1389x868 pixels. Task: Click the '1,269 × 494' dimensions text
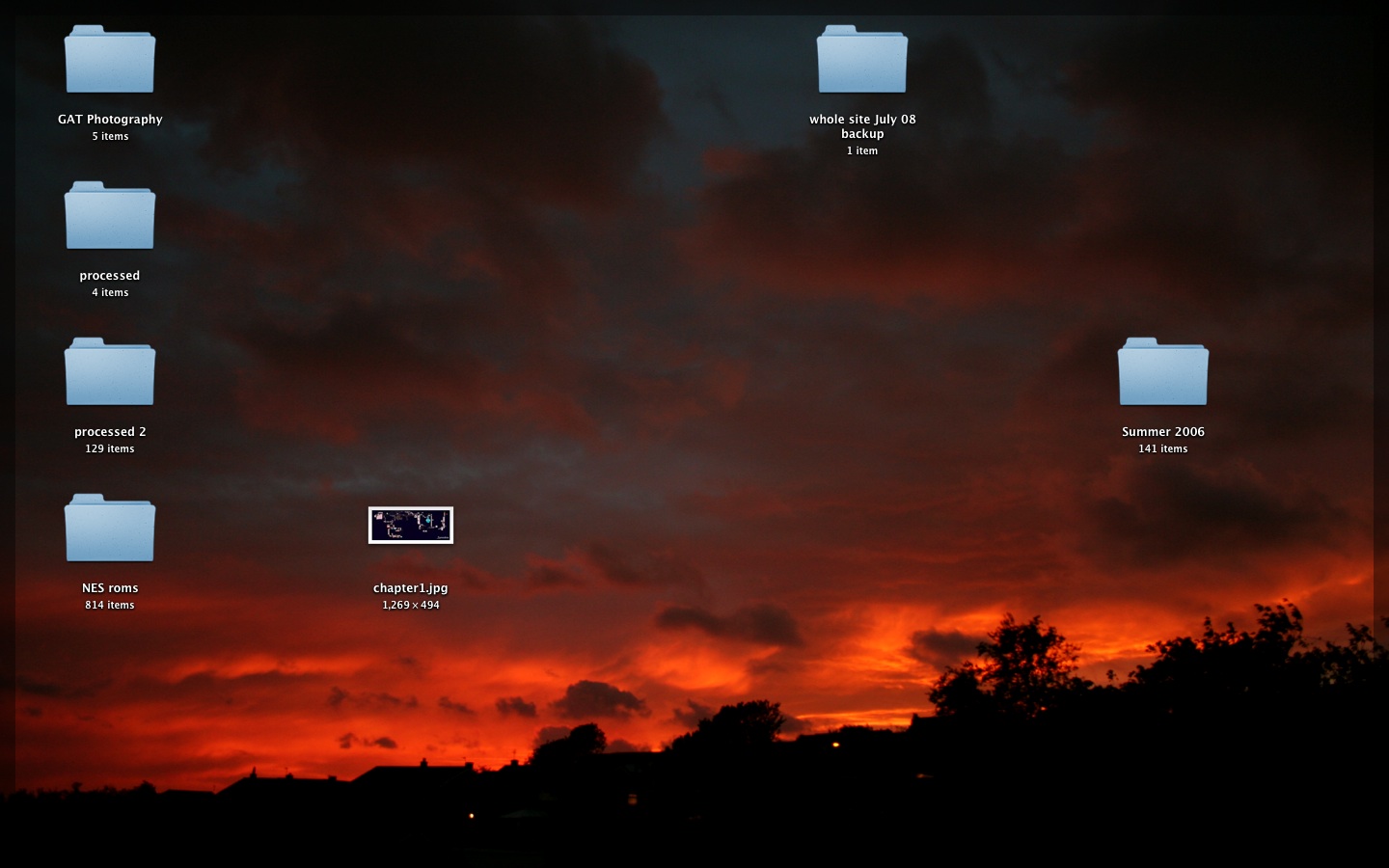point(411,606)
